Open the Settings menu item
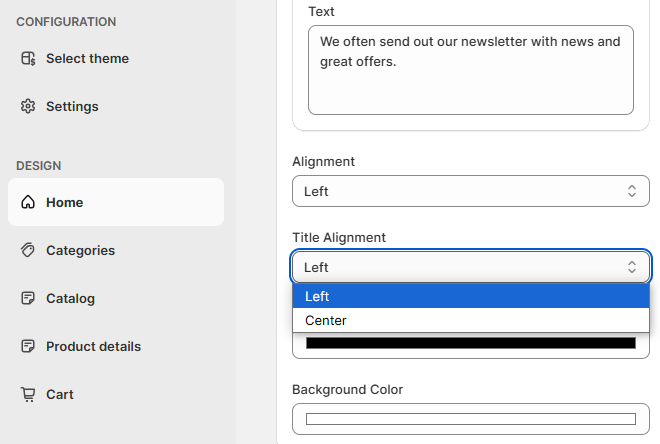The width and height of the screenshot is (660, 444). (116, 106)
